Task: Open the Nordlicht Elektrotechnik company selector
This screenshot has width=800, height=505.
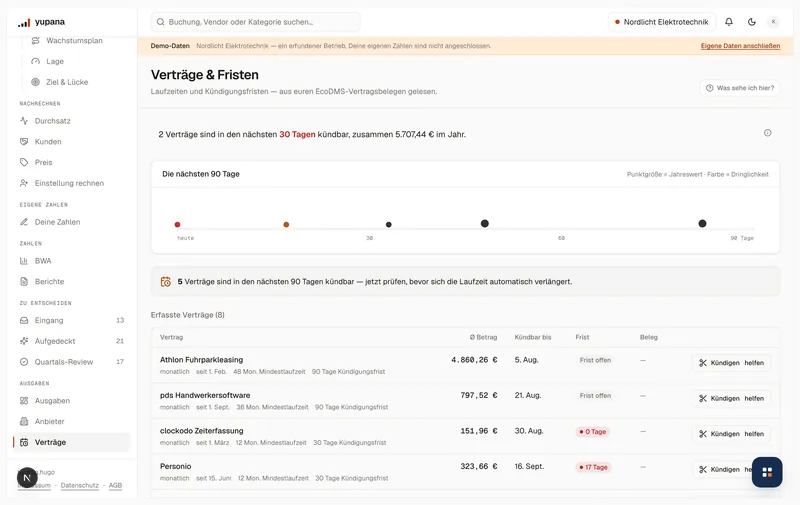Action: point(662,22)
